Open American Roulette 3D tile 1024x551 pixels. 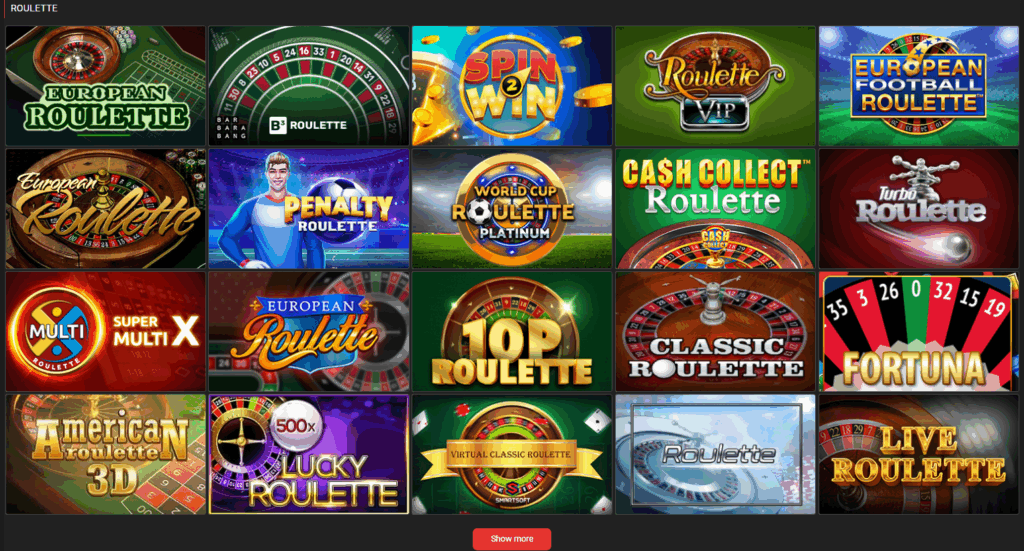point(106,454)
